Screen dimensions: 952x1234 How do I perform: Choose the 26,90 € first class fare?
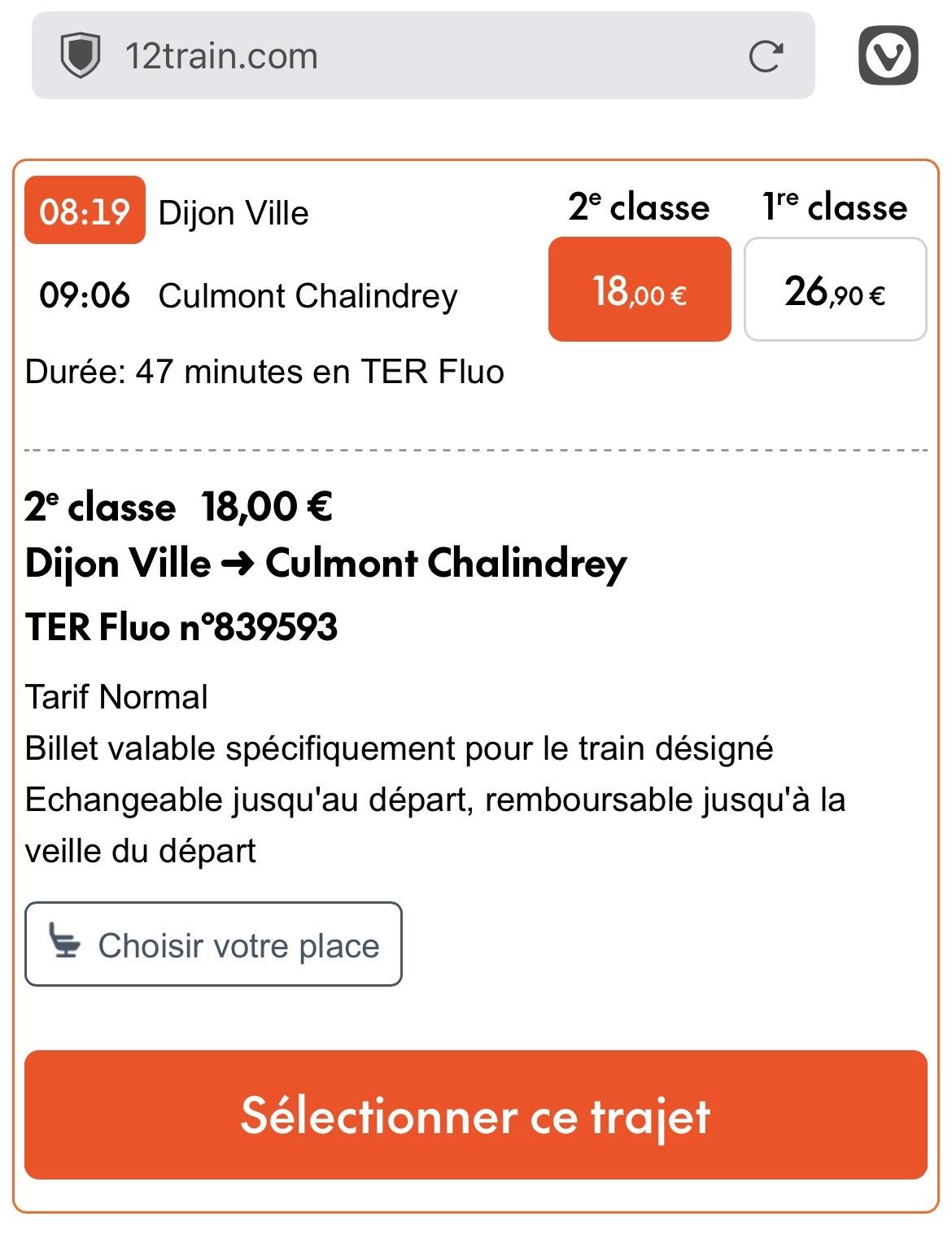pos(835,290)
